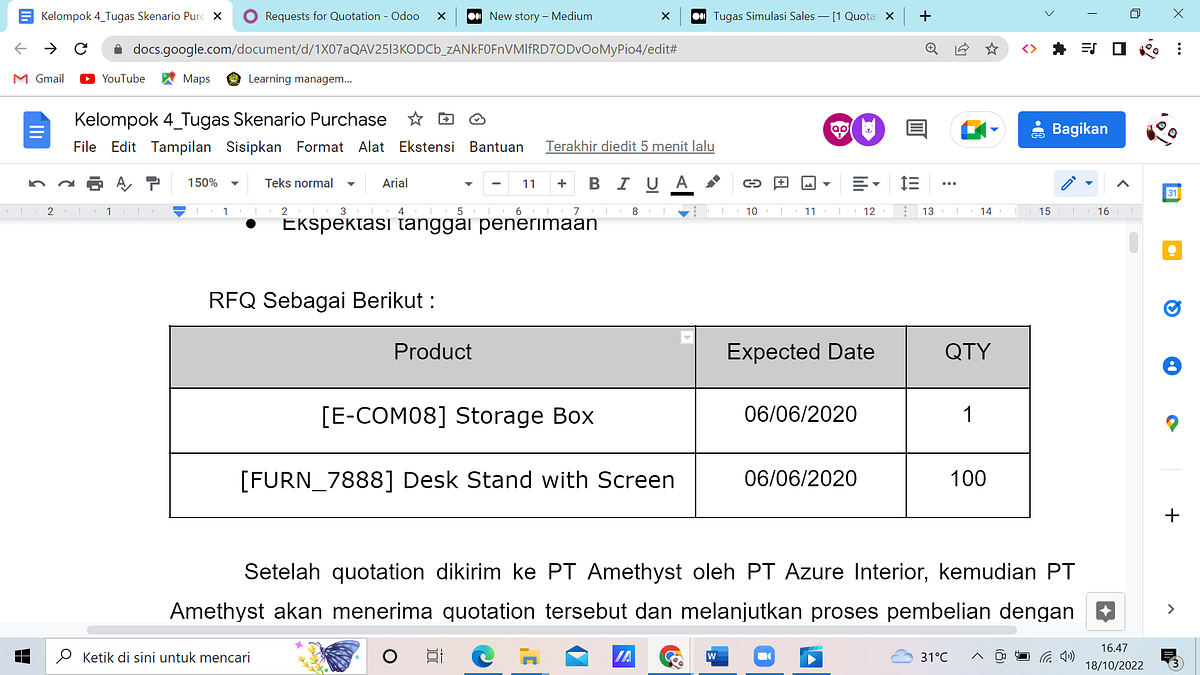Select the paint format tool
This screenshot has height=675, width=1200.
[x=152, y=183]
